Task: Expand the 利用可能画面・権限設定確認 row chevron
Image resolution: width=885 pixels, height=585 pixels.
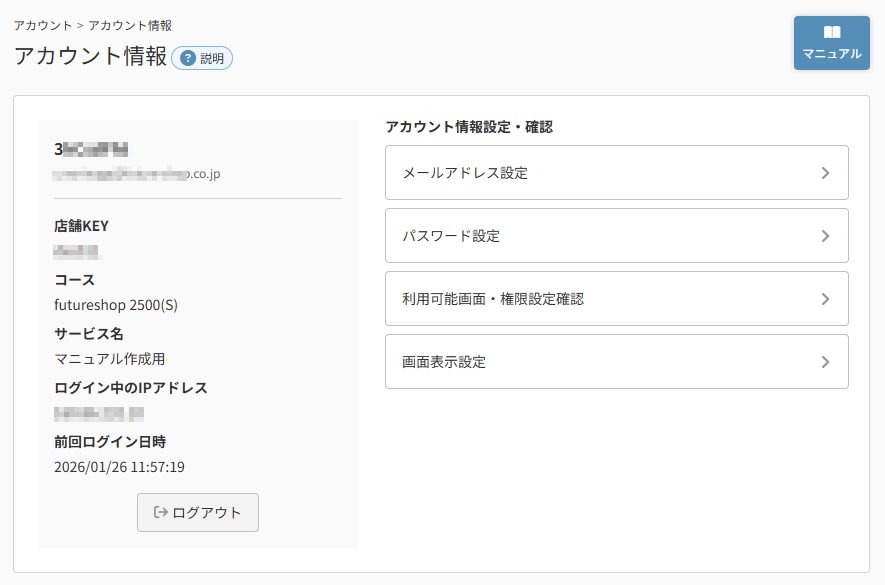Action: [x=826, y=298]
